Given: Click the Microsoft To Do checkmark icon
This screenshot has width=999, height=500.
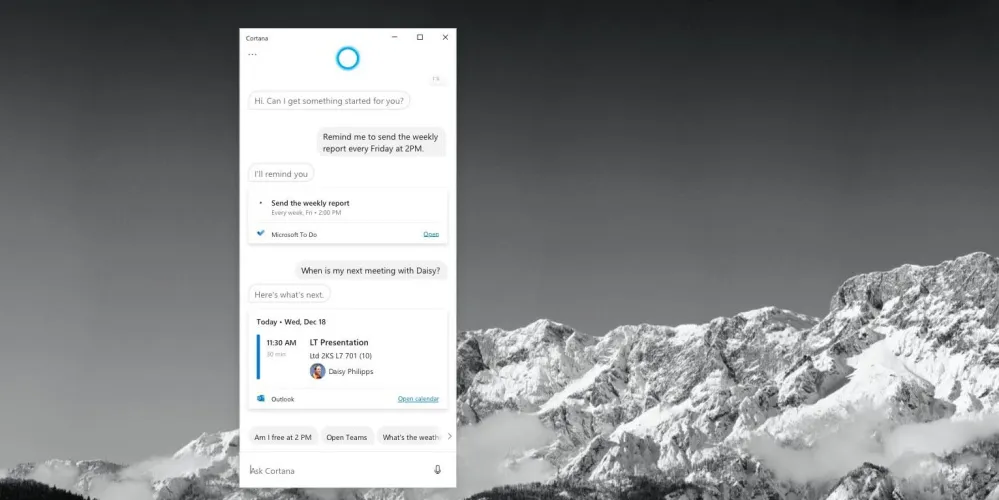Looking at the screenshot, I should (x=261, y=234).
